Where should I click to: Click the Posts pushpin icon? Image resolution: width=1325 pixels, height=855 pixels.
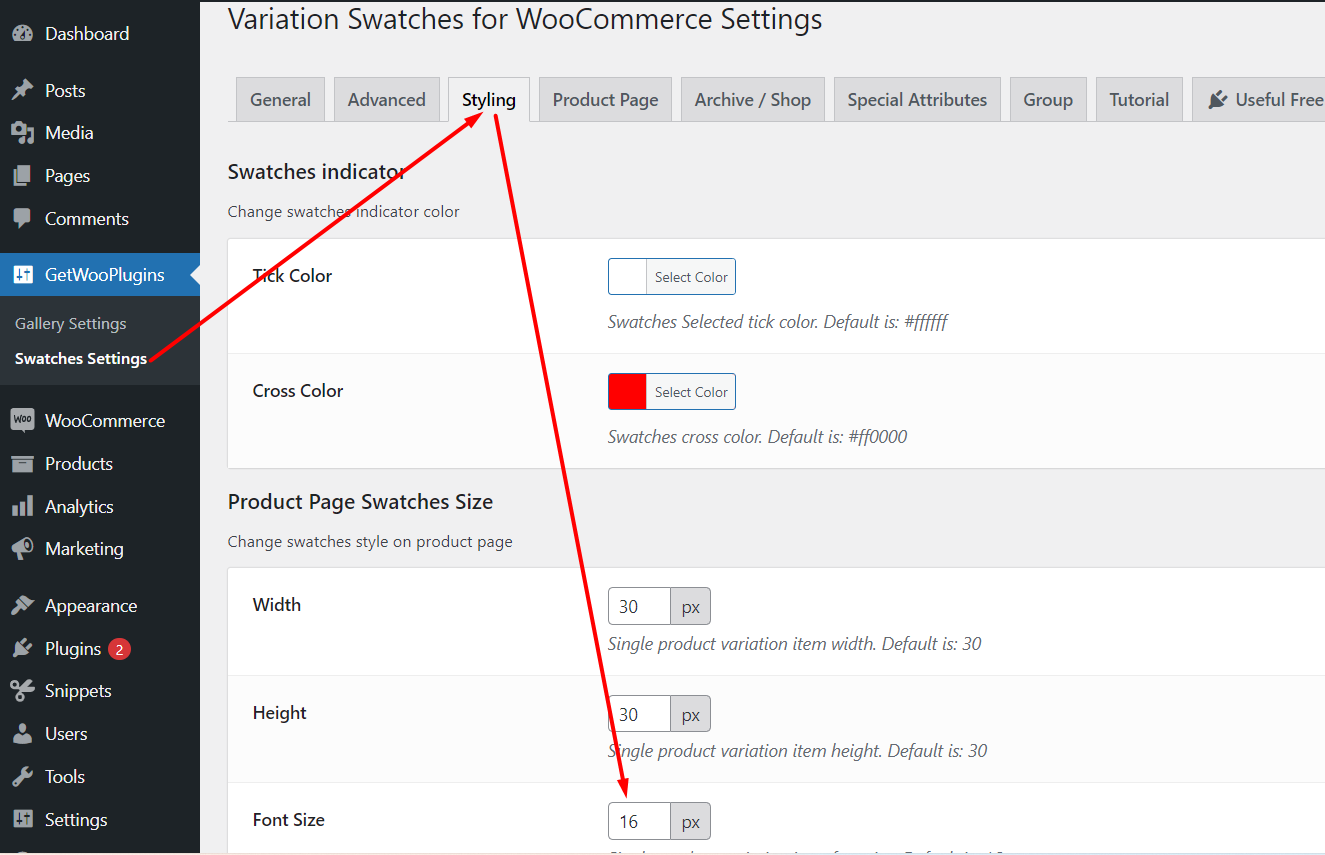[x=22, y=90]
